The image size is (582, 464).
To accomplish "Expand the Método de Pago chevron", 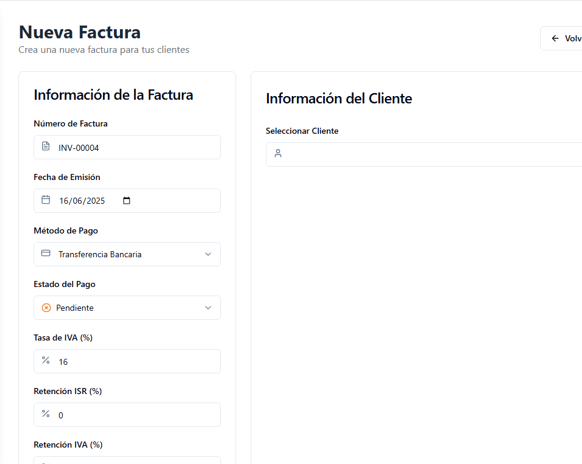I will pyautogui.click(x=208, y=254).
